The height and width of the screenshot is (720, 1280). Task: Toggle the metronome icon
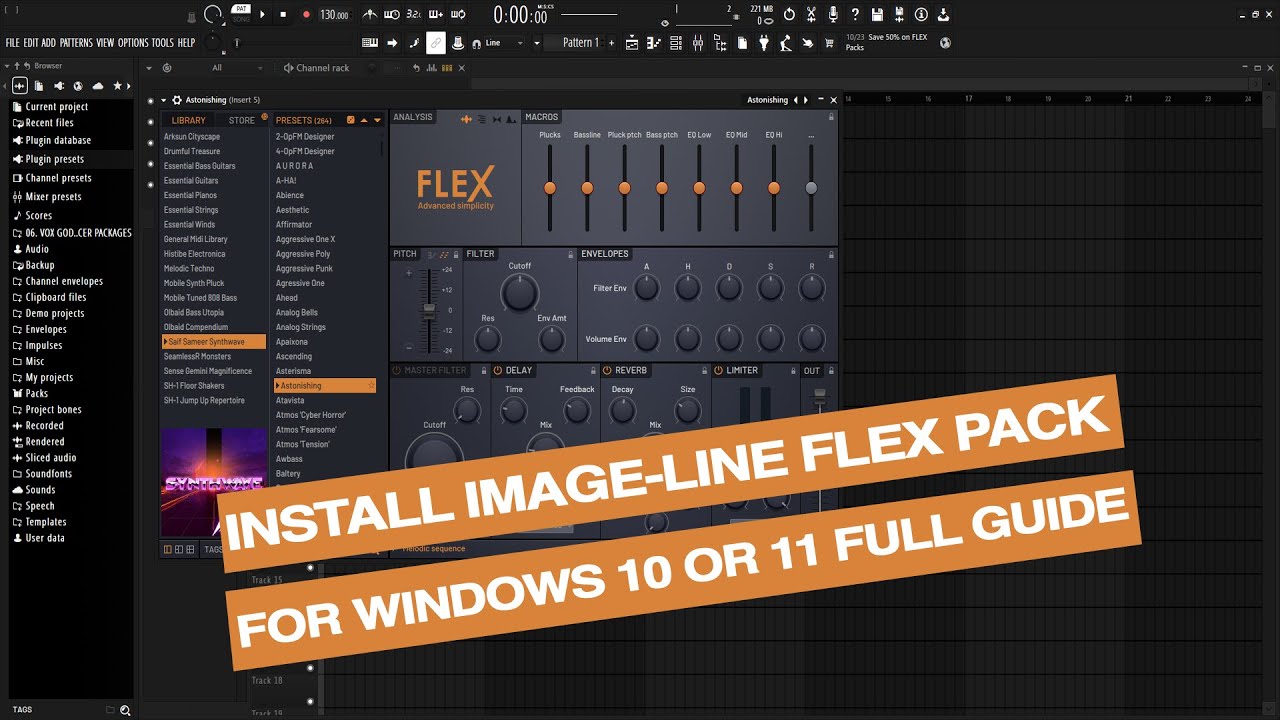370,14
